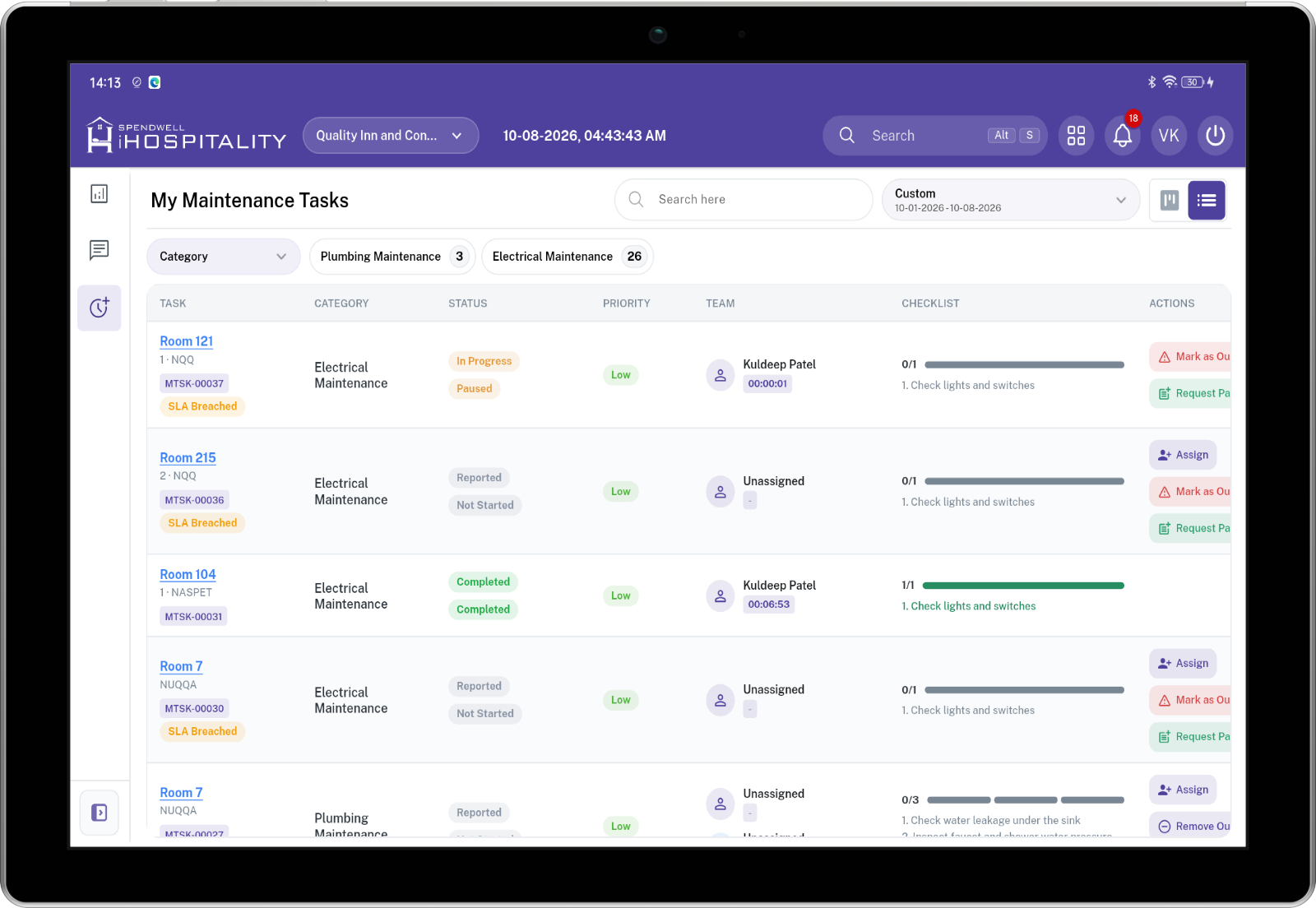Click the MTSK-00037 task ID badge
Viewport: 1316px width, 908px height.
point(194,383)
